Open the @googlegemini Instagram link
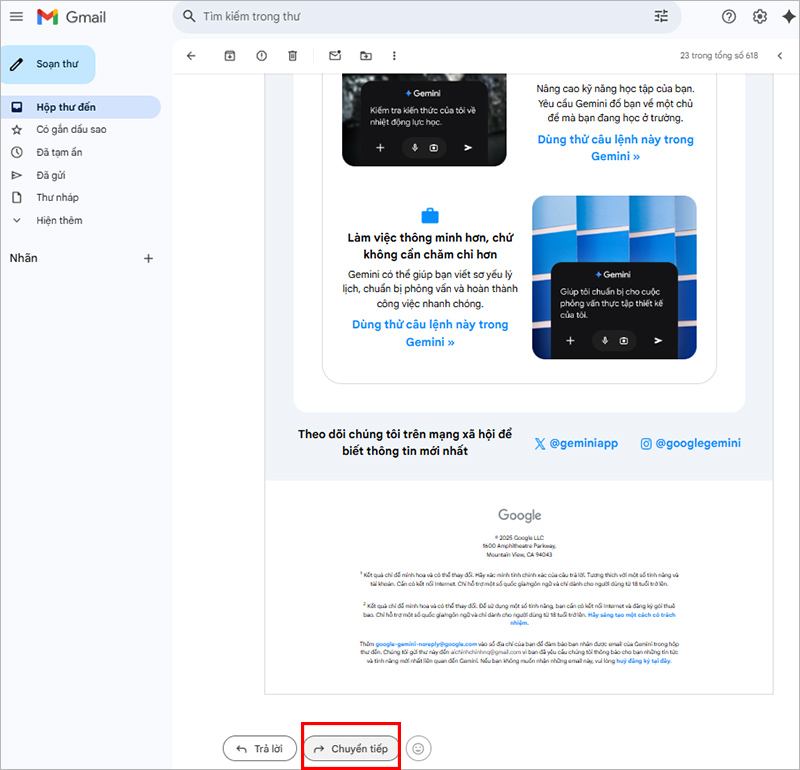 coord(691,443)
